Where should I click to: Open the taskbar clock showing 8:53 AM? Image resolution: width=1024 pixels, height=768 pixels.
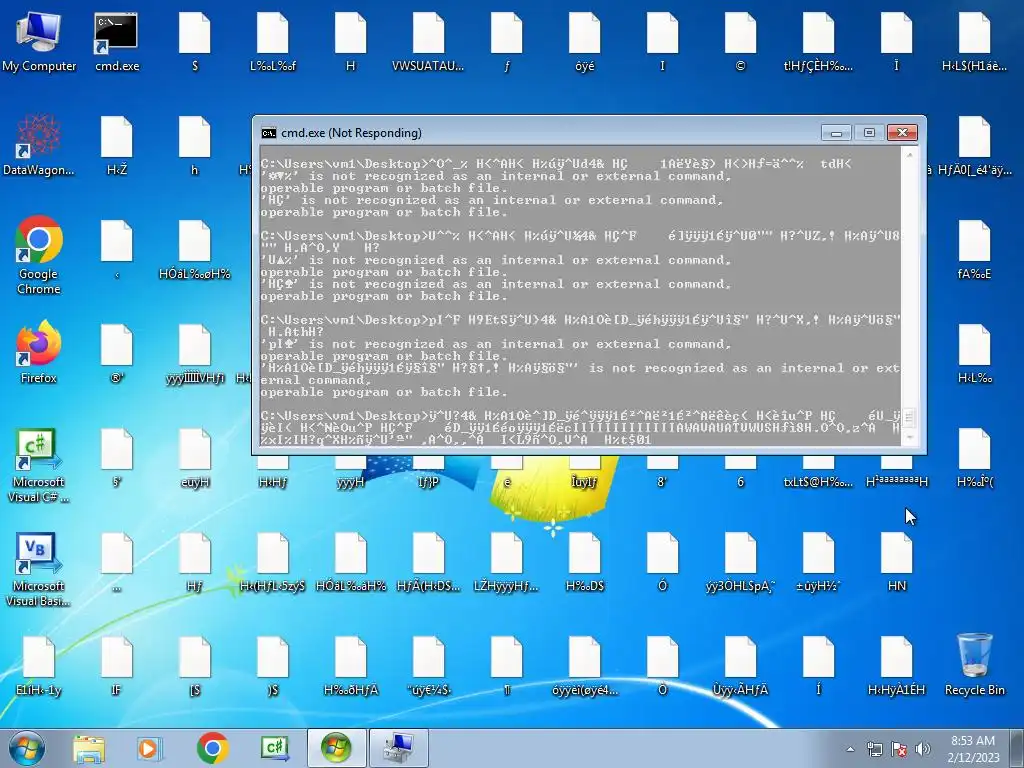[973, 748]
